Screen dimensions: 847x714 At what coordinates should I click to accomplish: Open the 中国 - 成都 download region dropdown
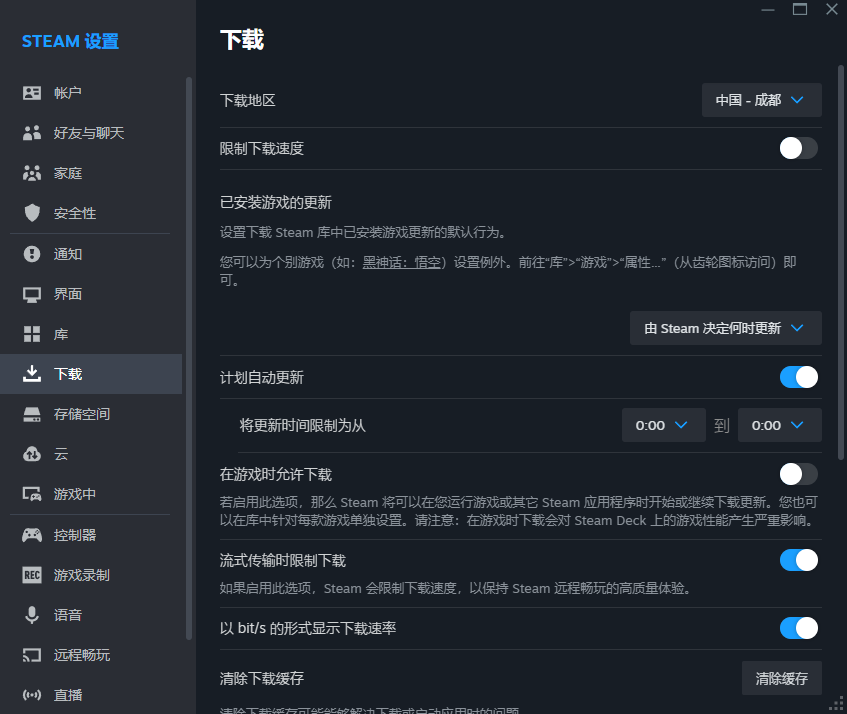pyautogui.click(x=761, y=100)
